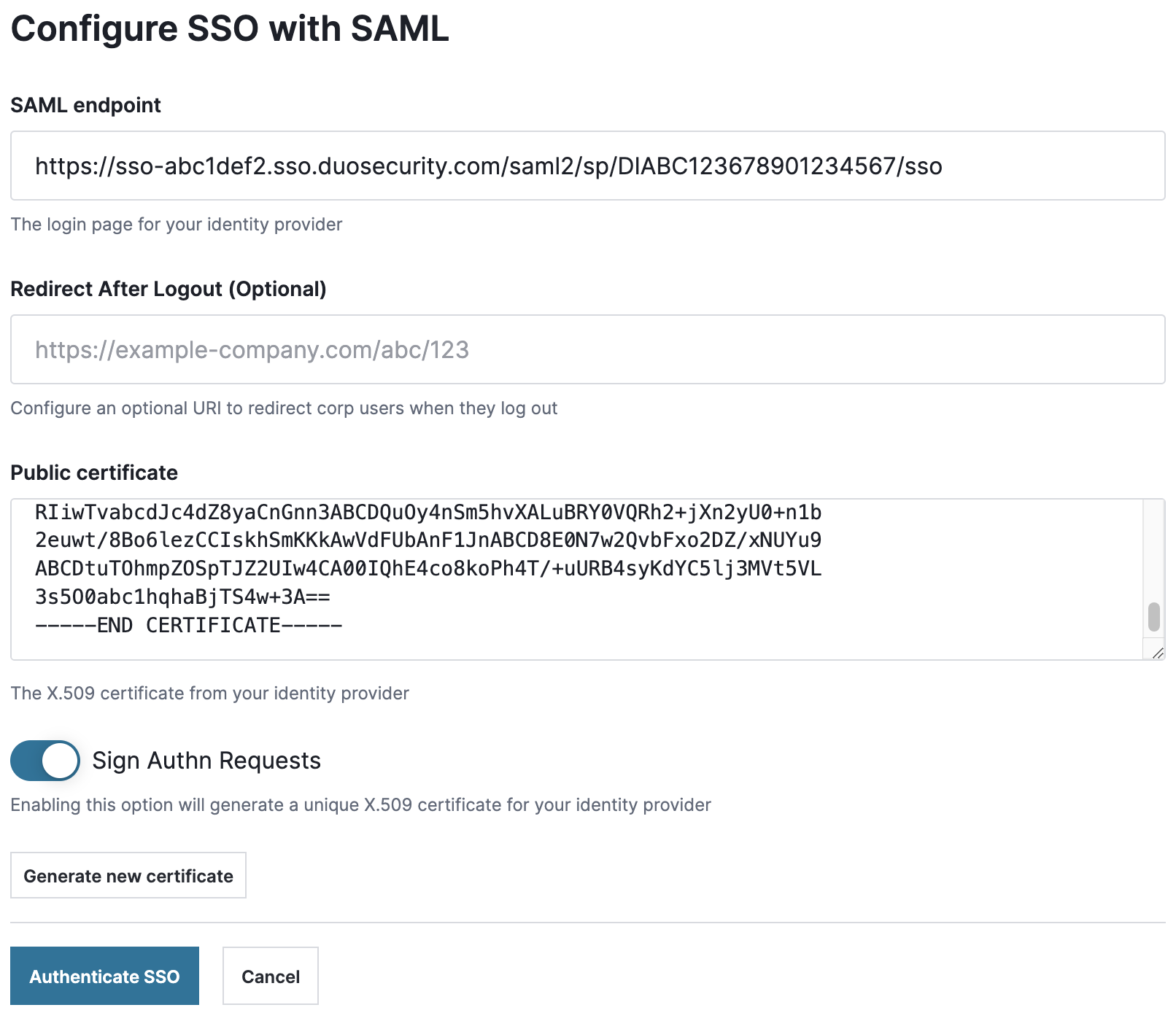
Task: Click Generate new certificate
Action: coord(128,876)
